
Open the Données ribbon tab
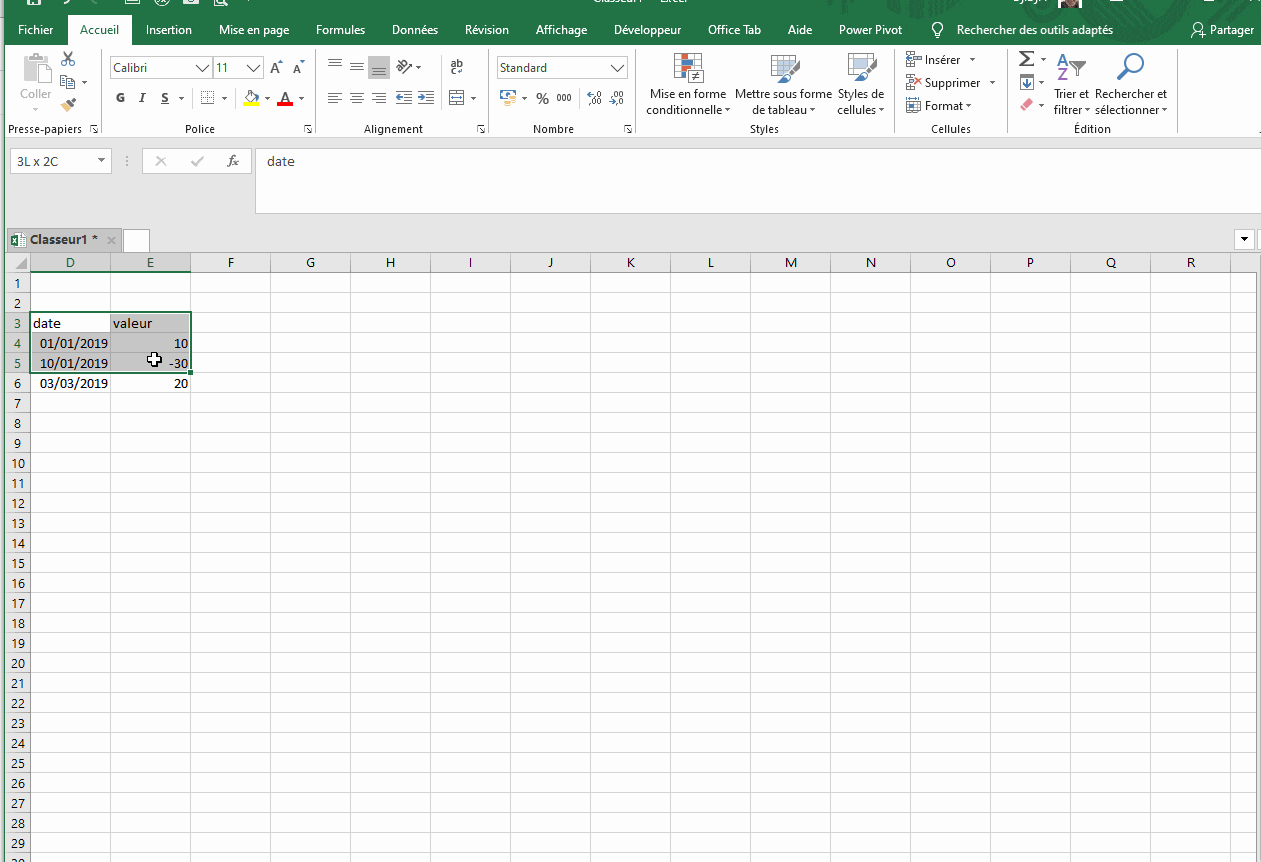pos(415,30)
